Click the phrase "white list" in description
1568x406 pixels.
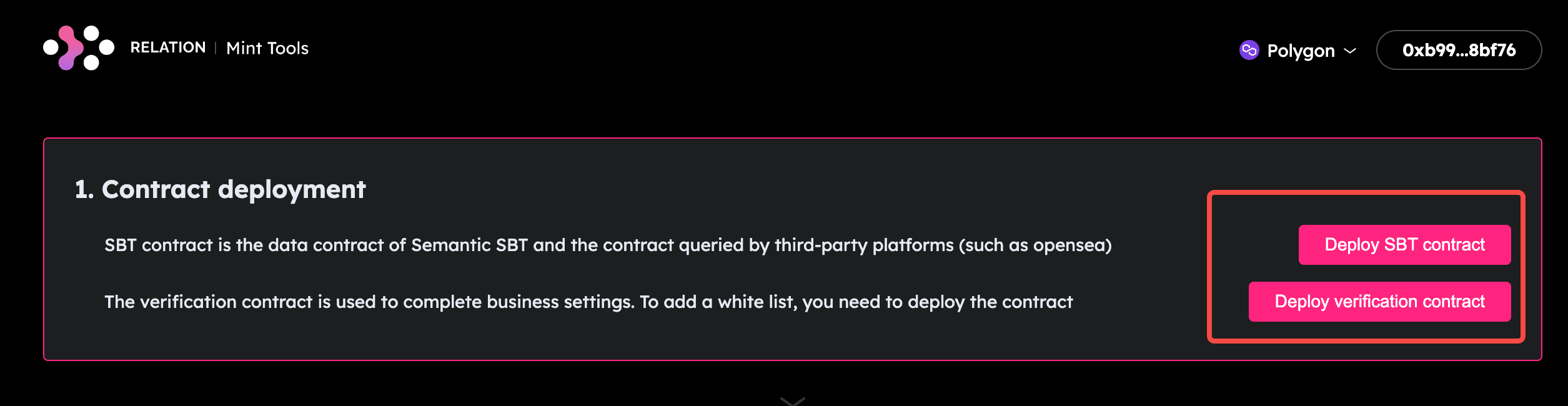coord(756,302)
